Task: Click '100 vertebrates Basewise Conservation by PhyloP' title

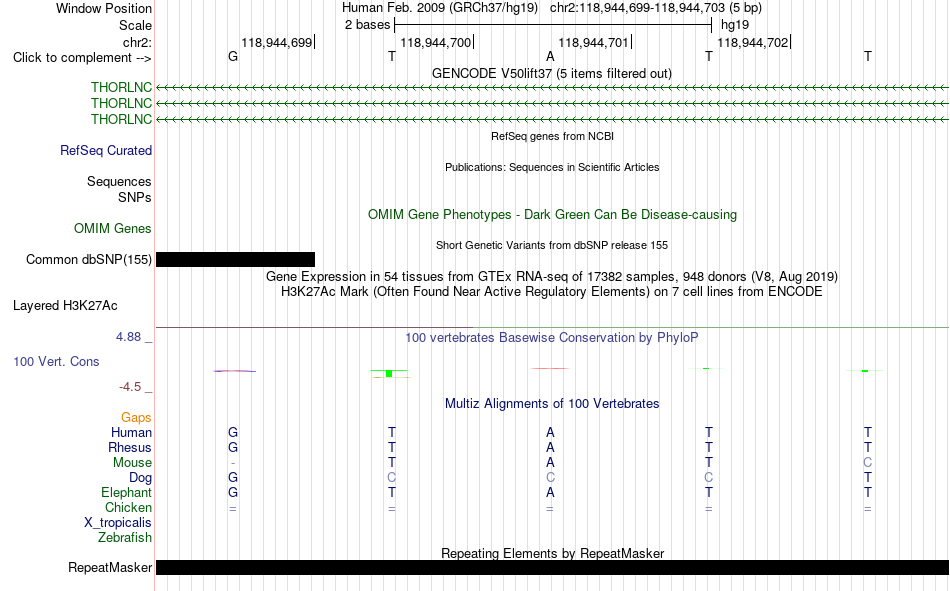Action: pyautogui.click(x=551, y=338)
